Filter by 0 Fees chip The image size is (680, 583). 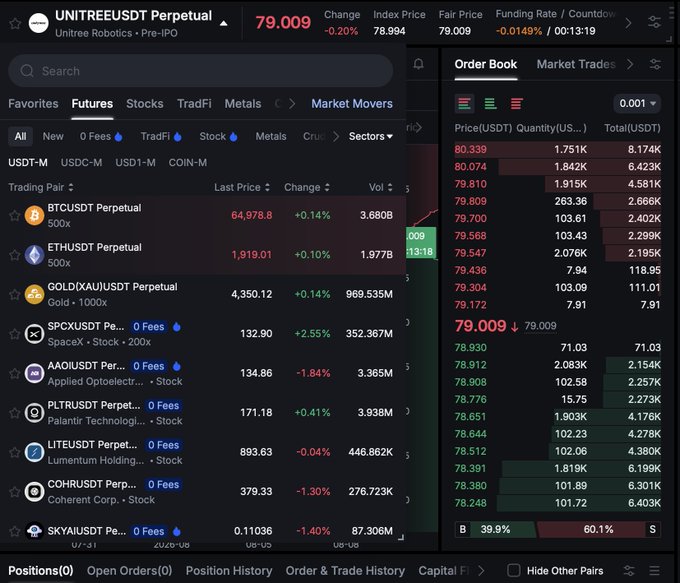101,136
